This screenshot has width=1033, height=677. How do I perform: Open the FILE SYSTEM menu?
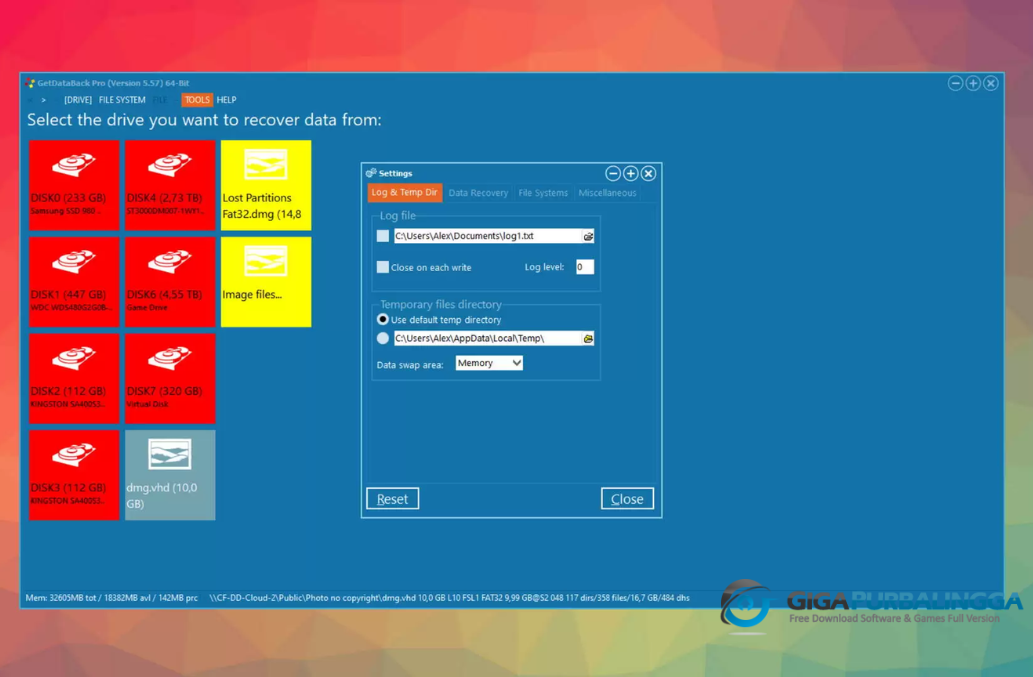tap(122, 100)
